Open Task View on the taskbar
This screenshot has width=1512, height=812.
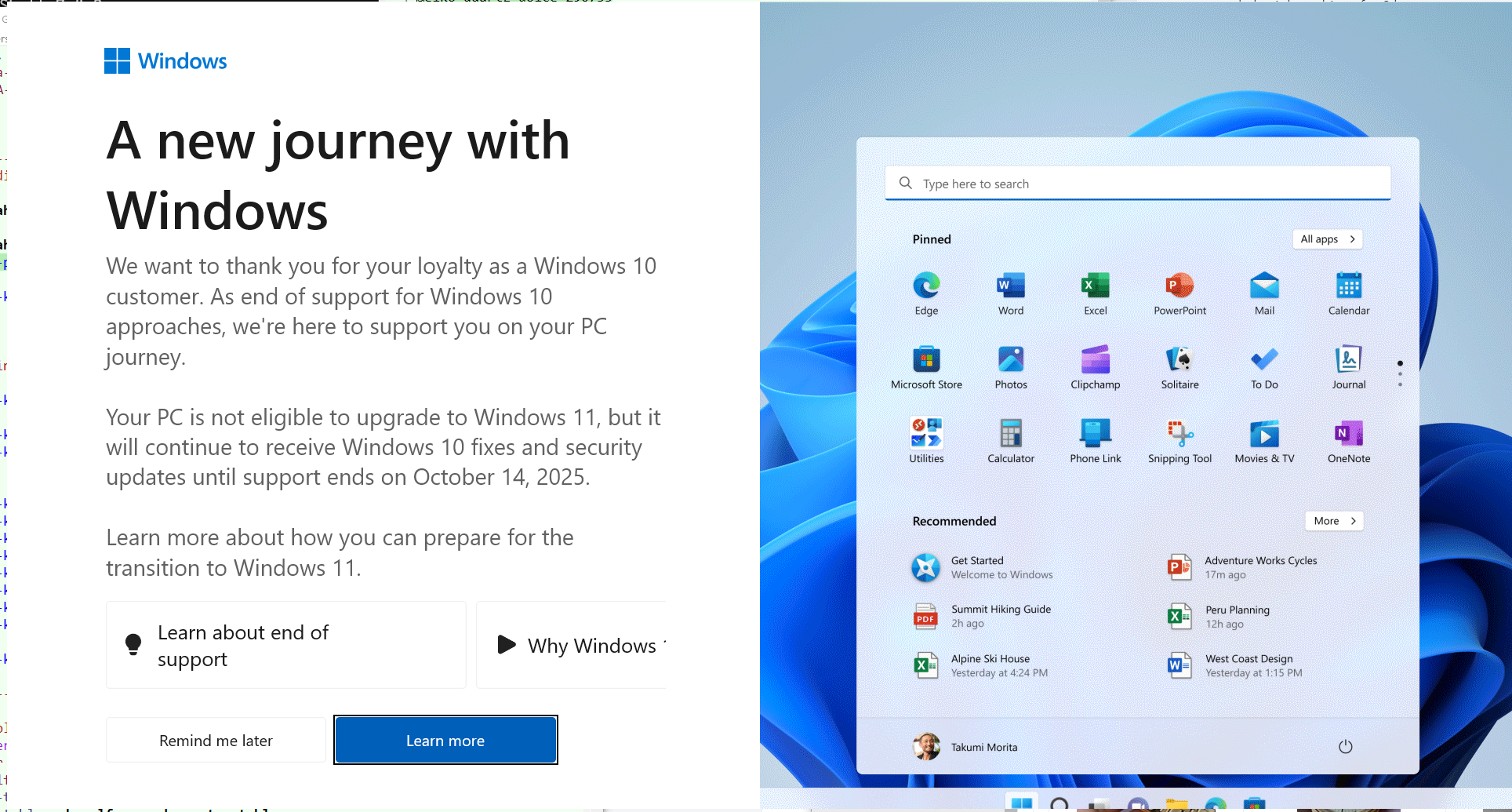pyautogui.click(x=1099, y=805)
